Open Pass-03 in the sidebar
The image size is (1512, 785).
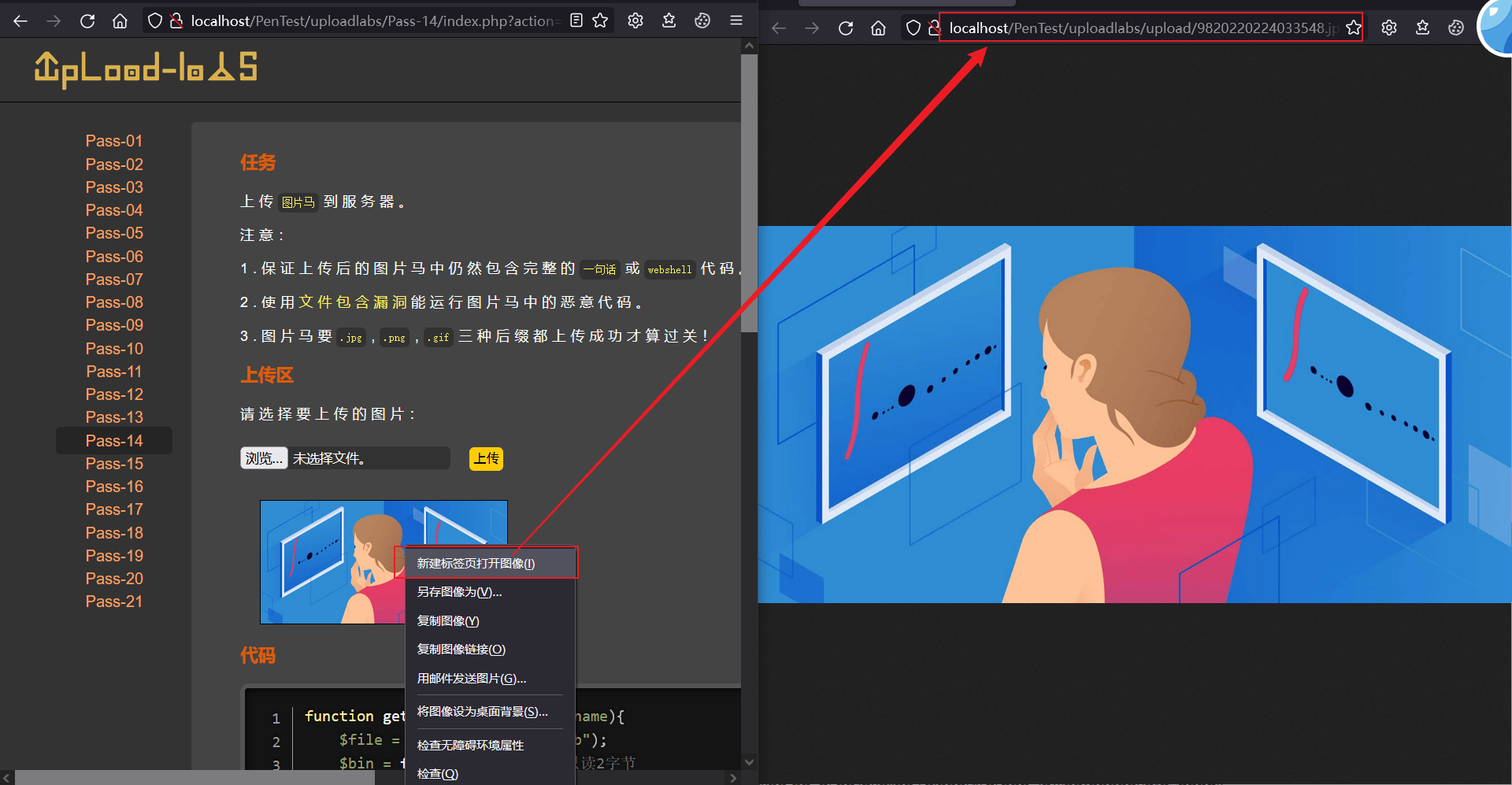tap(114, 187)
